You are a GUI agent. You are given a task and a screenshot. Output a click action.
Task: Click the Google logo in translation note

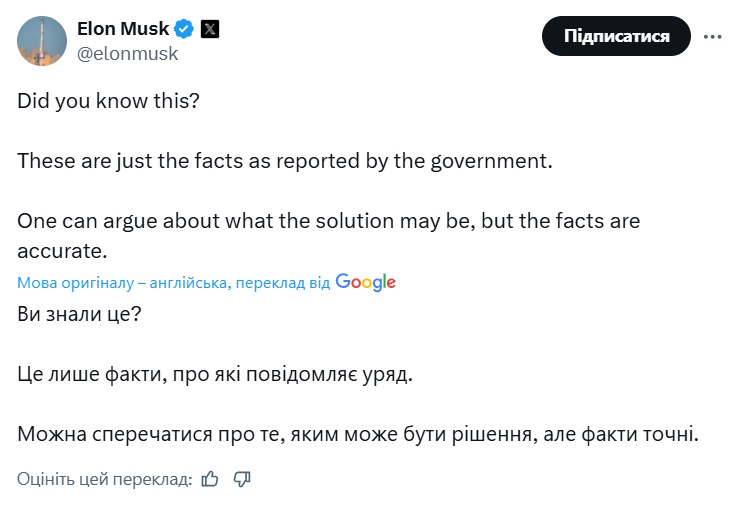pos(366,282)
